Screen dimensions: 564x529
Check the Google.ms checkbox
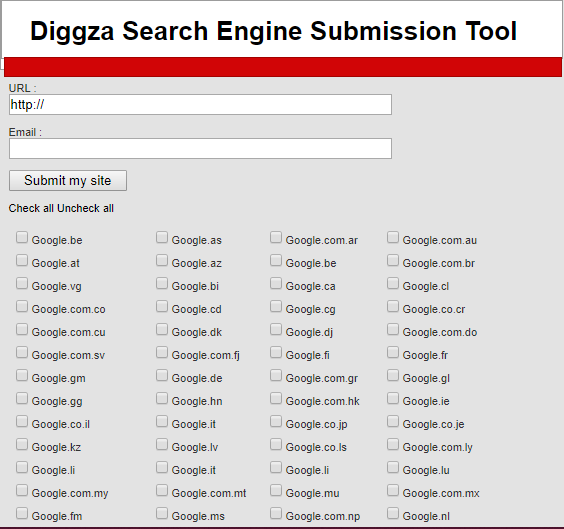pos(162,514)
